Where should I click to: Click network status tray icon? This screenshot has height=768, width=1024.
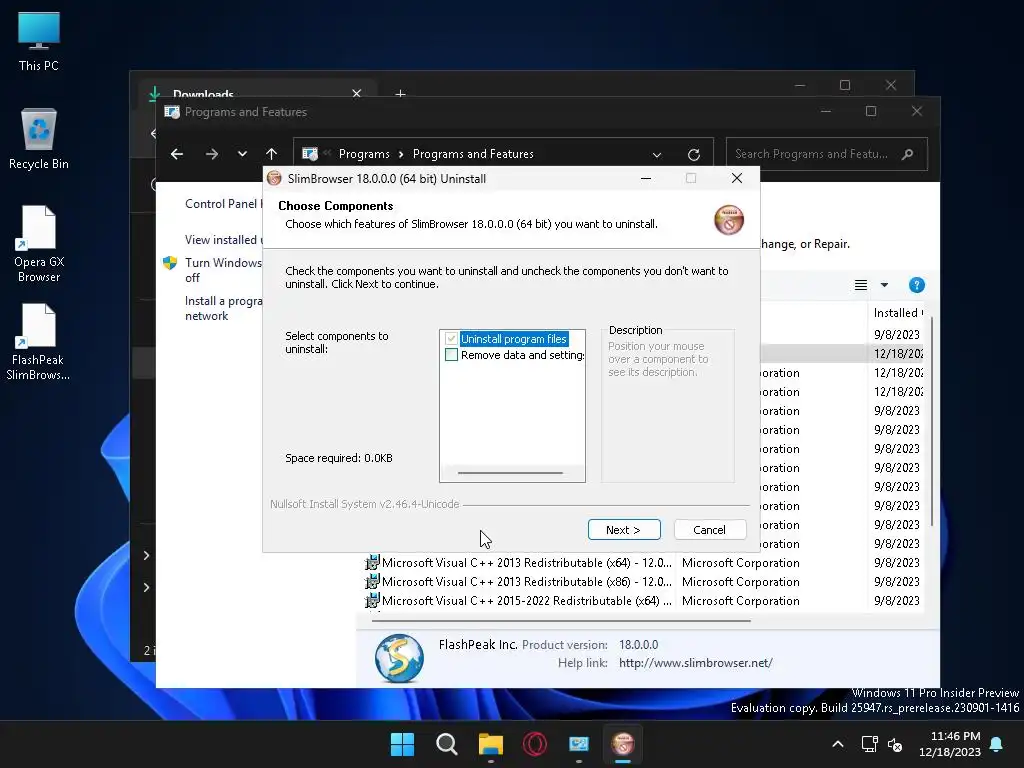[x=869, y=744]
